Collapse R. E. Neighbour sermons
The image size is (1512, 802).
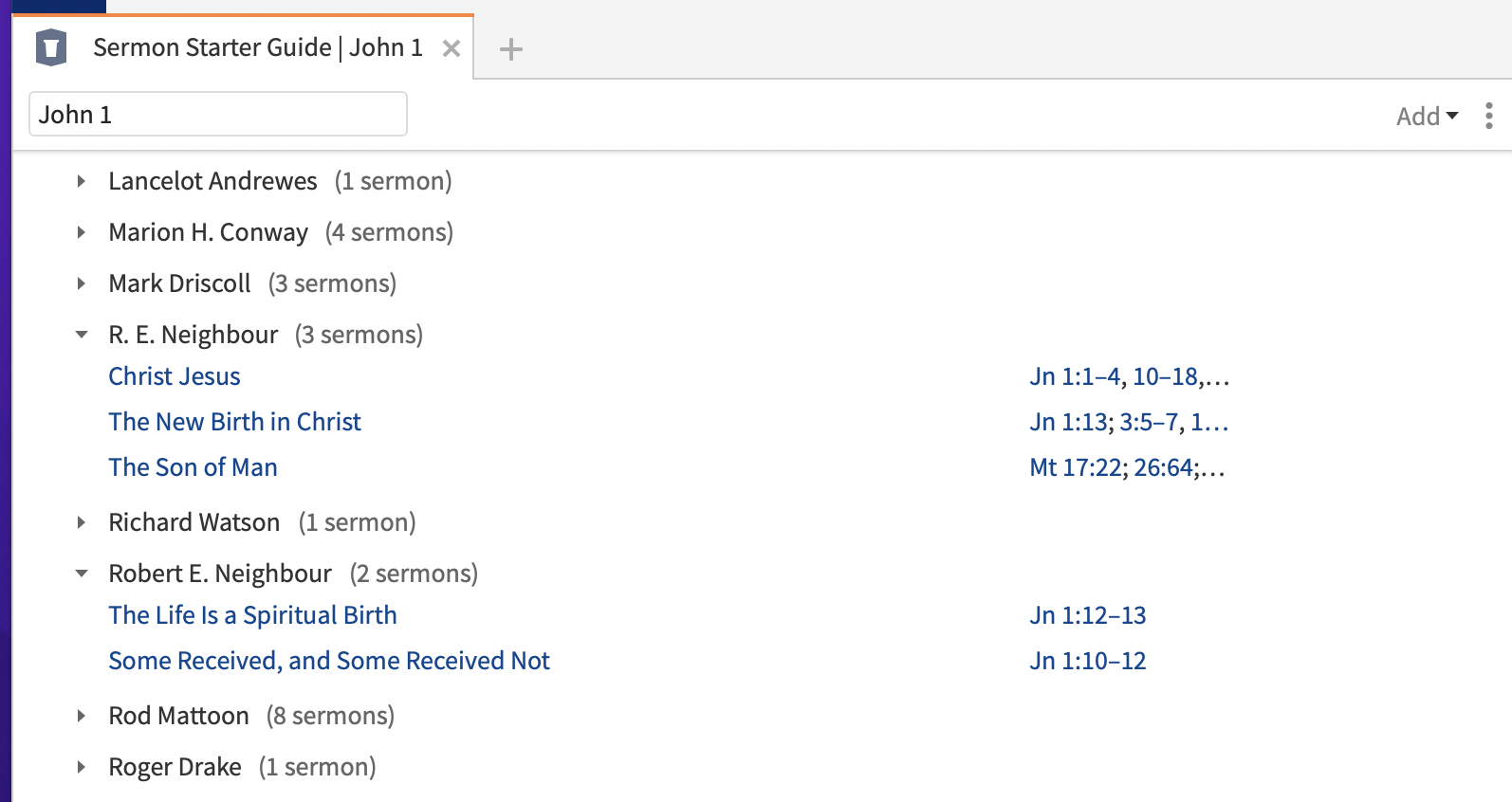(82, 335)
